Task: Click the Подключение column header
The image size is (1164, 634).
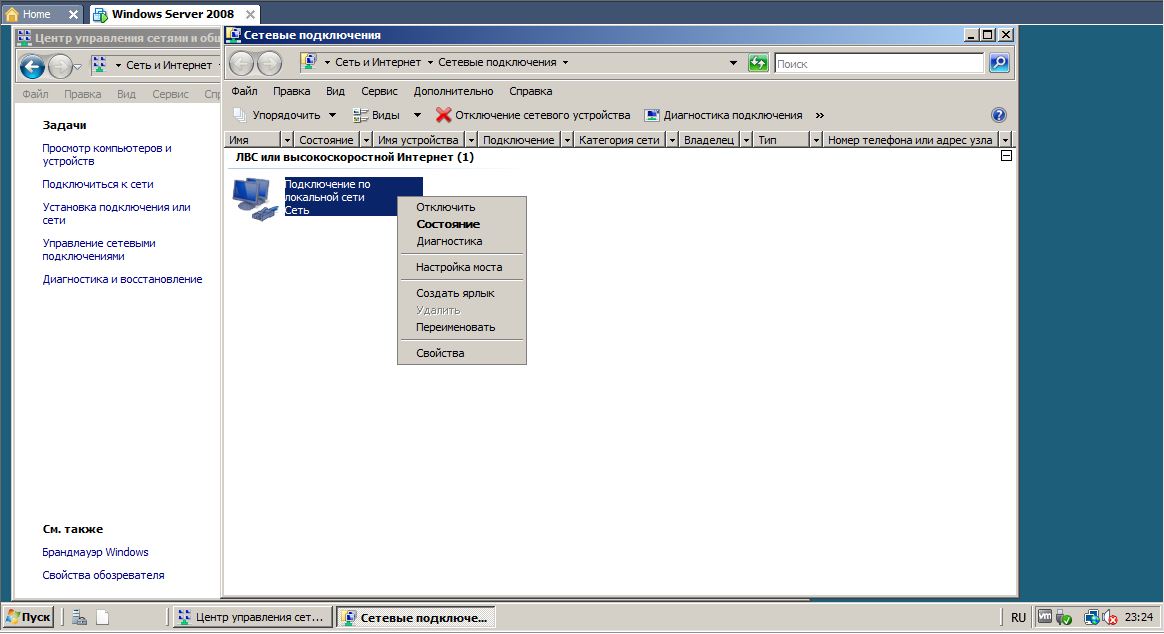Action: [x=519, y=140]
